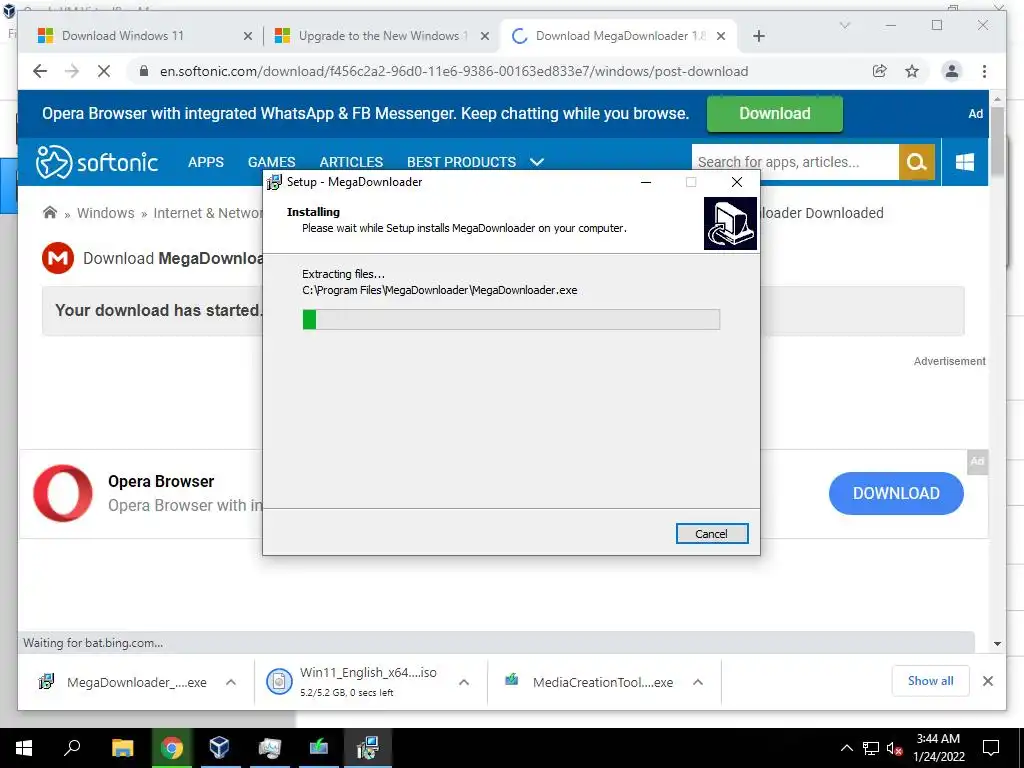
Task: Open the Chrome profile avatar
Action: pos(952,71)
